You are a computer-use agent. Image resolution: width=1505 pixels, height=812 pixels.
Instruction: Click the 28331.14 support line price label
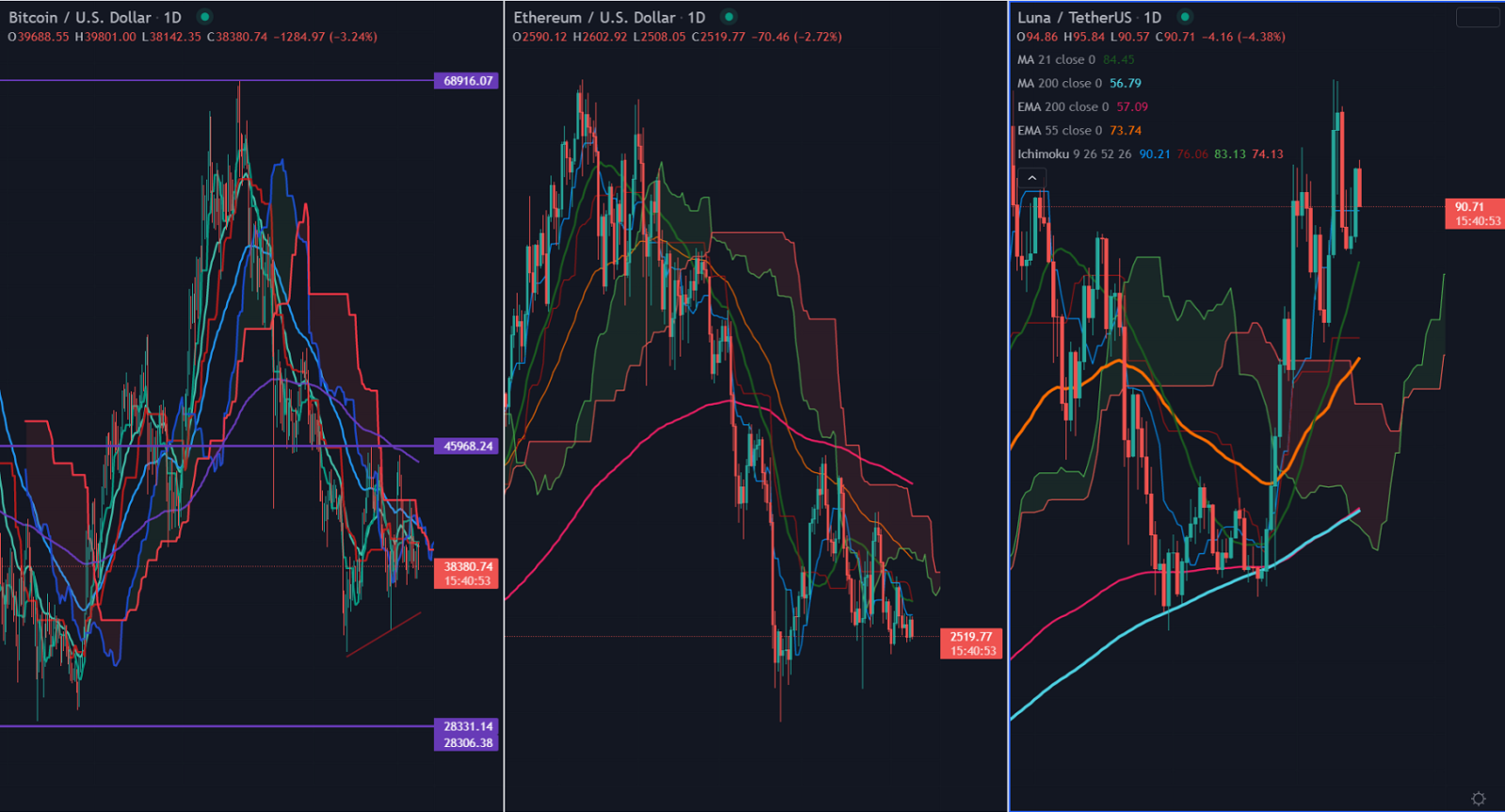coord(468,726)
